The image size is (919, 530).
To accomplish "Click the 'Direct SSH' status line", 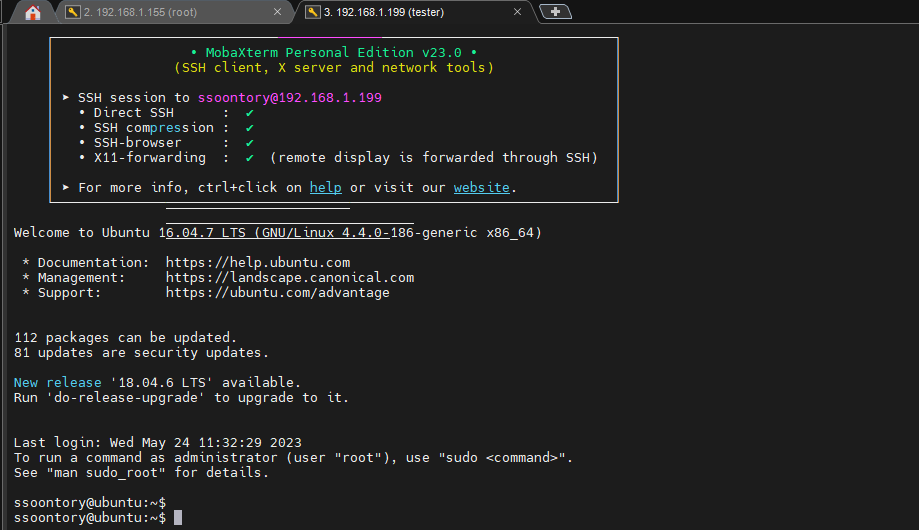I will tap(167, 113).
